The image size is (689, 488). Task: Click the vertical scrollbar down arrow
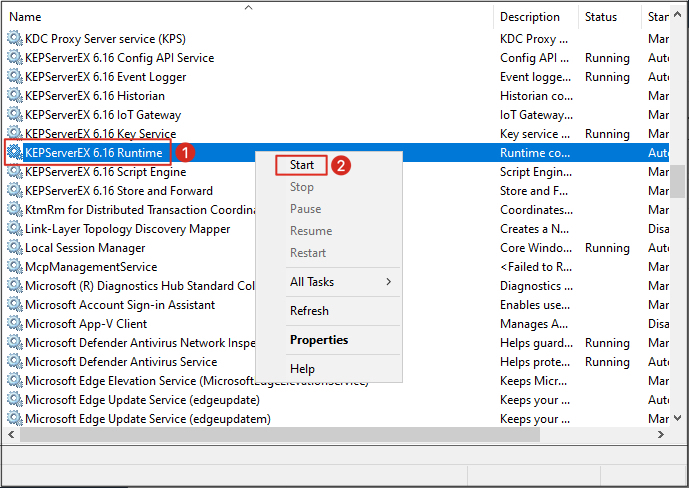678,418
